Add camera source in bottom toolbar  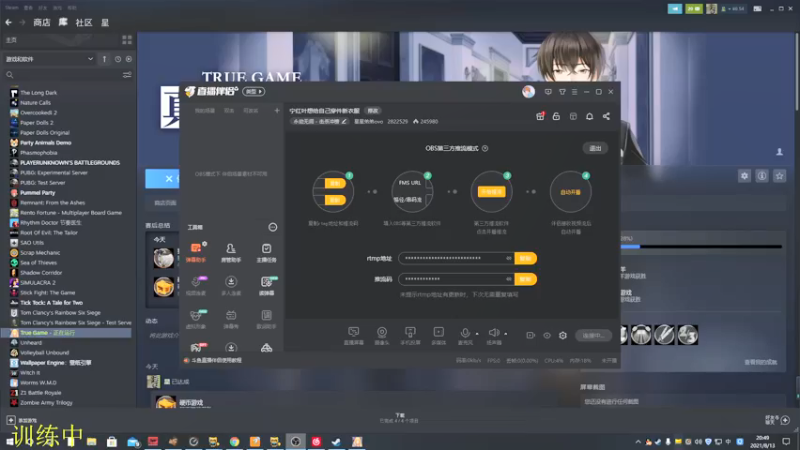point(382,335)
